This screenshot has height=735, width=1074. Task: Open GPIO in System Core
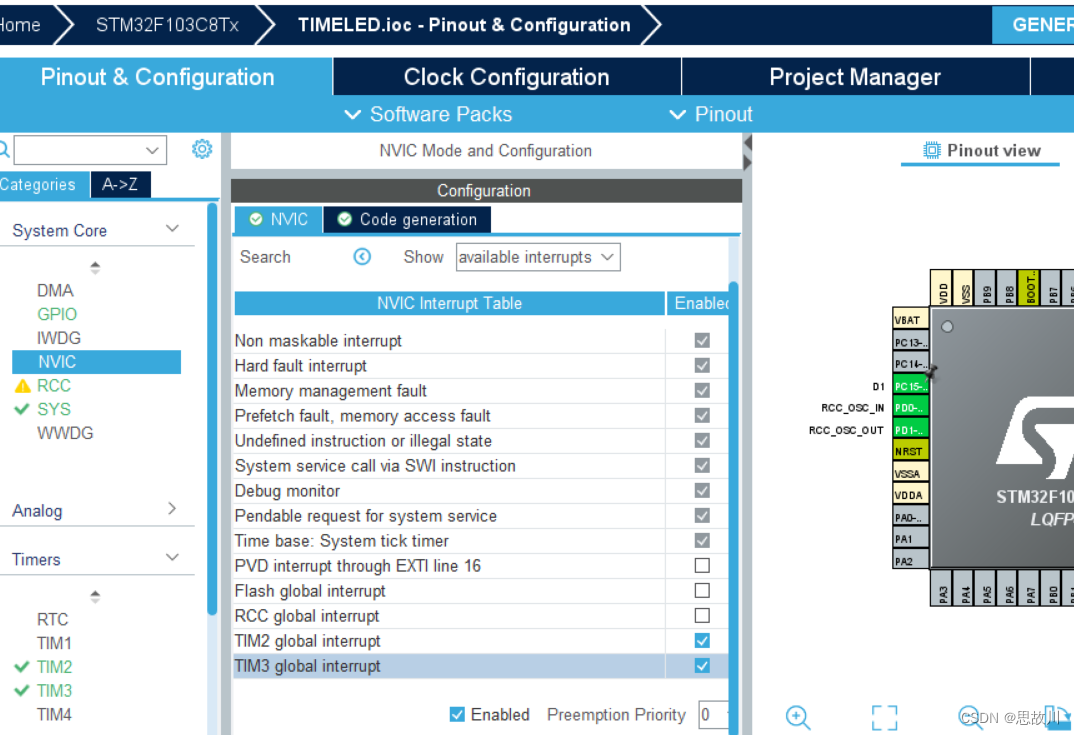pyautogui.click(x=57, y=314)
